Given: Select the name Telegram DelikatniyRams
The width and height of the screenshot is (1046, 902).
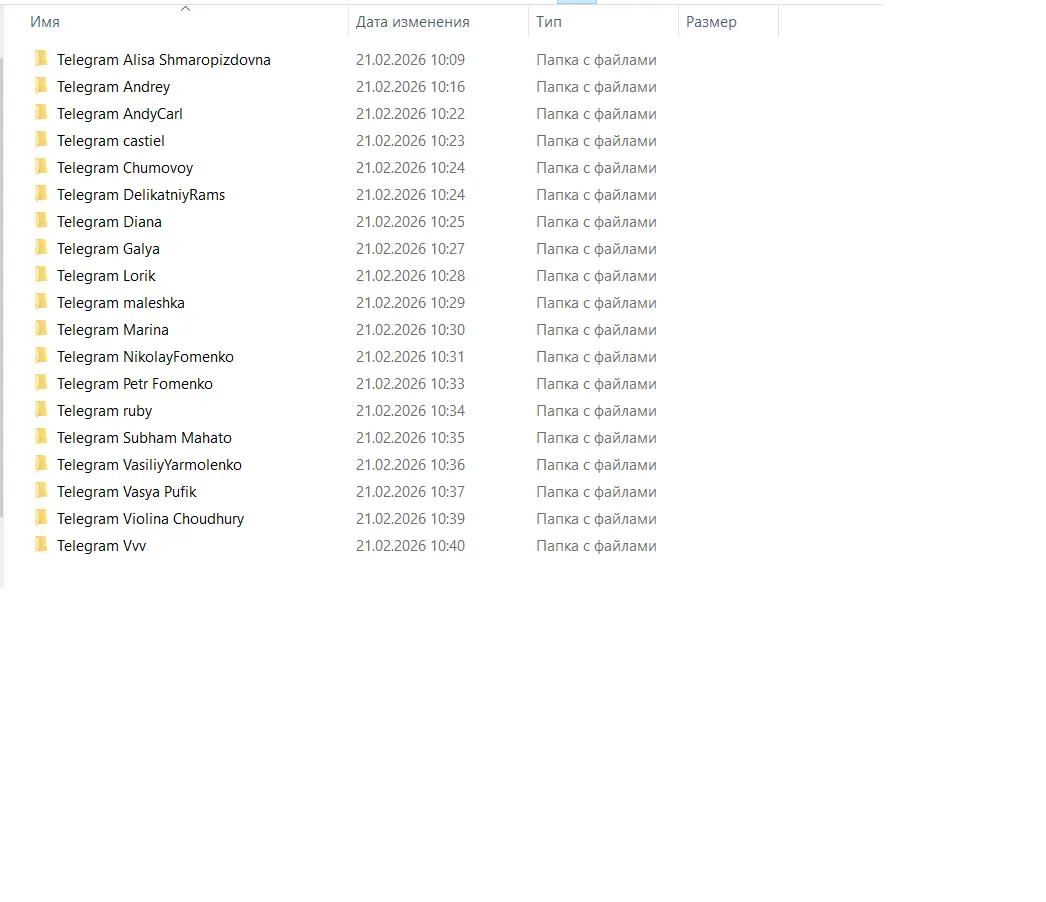Looking at the screenshot, I should 141,195.
